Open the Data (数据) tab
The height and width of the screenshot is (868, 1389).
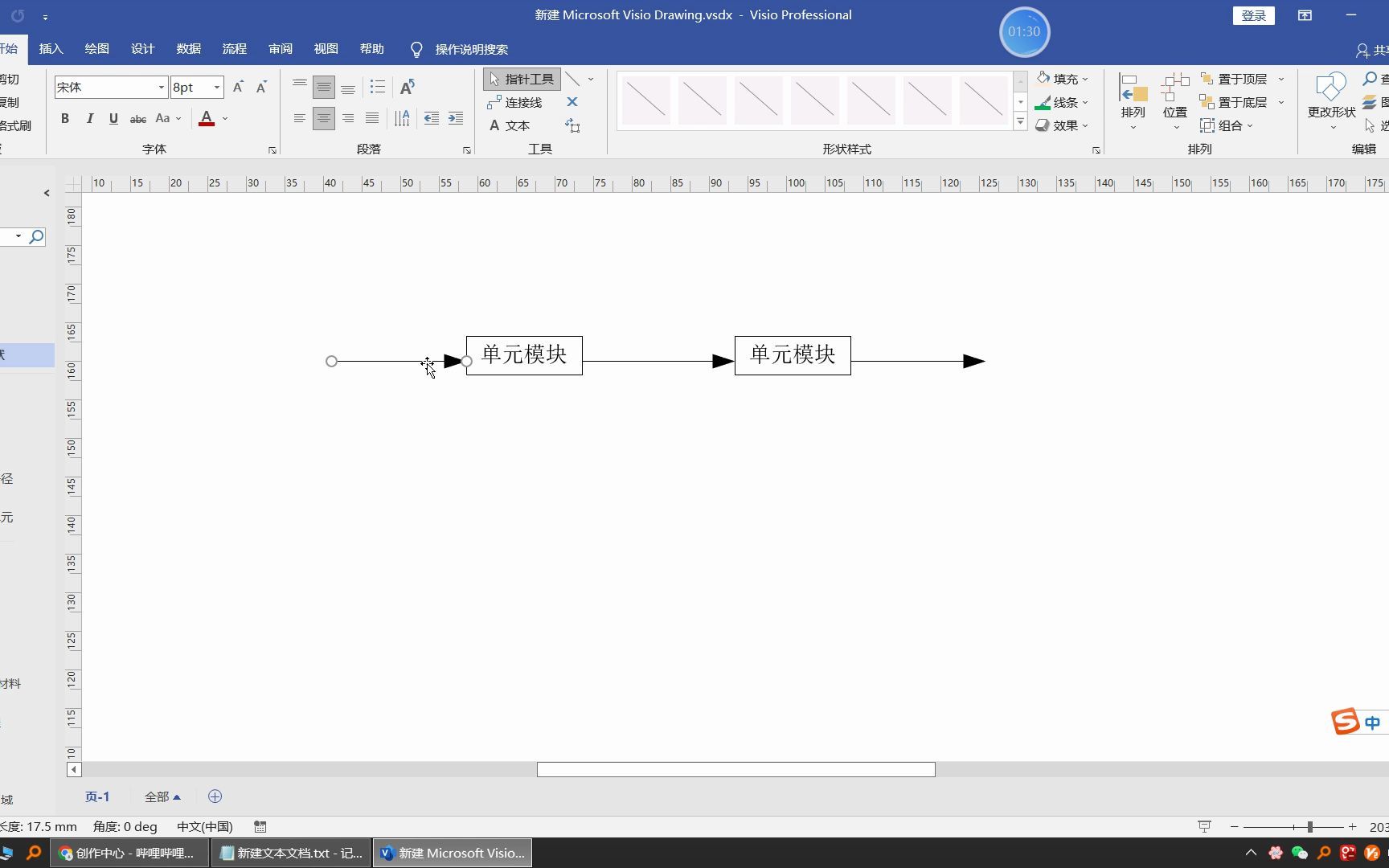click(x=188, y=49)
